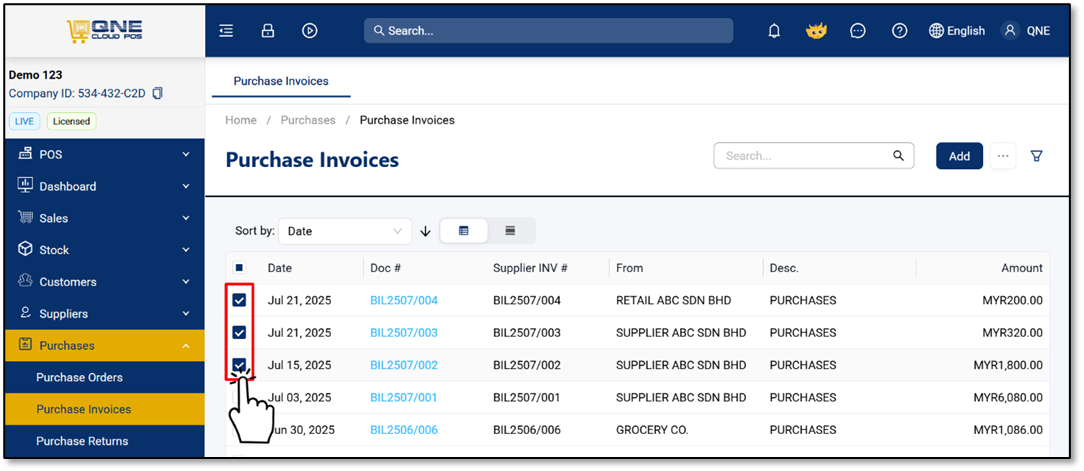Toggle sort direction arrow
This screenshot has width=1084, height=471.
tap(426, 232)
